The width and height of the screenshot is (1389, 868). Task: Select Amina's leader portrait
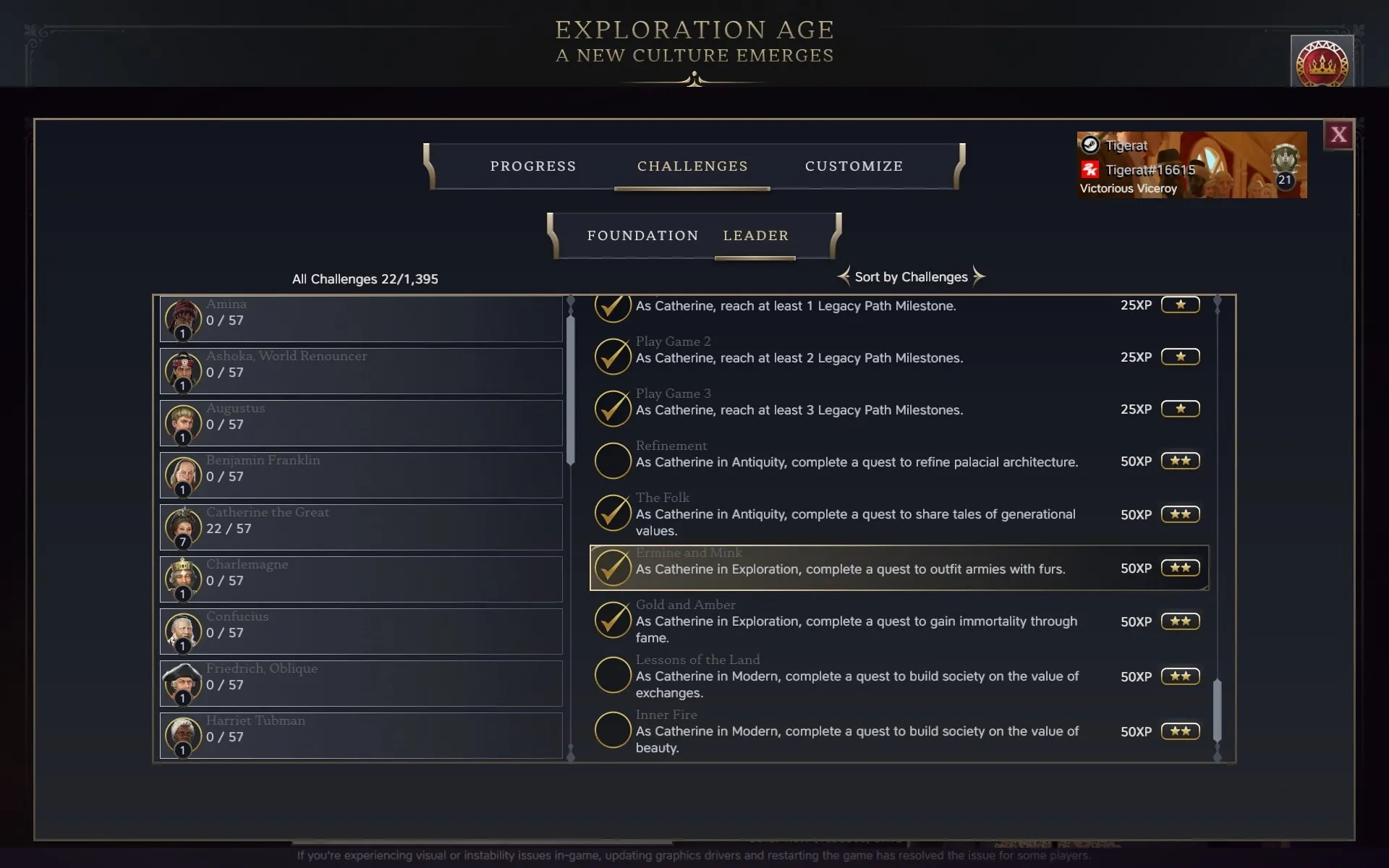(183, 318)
